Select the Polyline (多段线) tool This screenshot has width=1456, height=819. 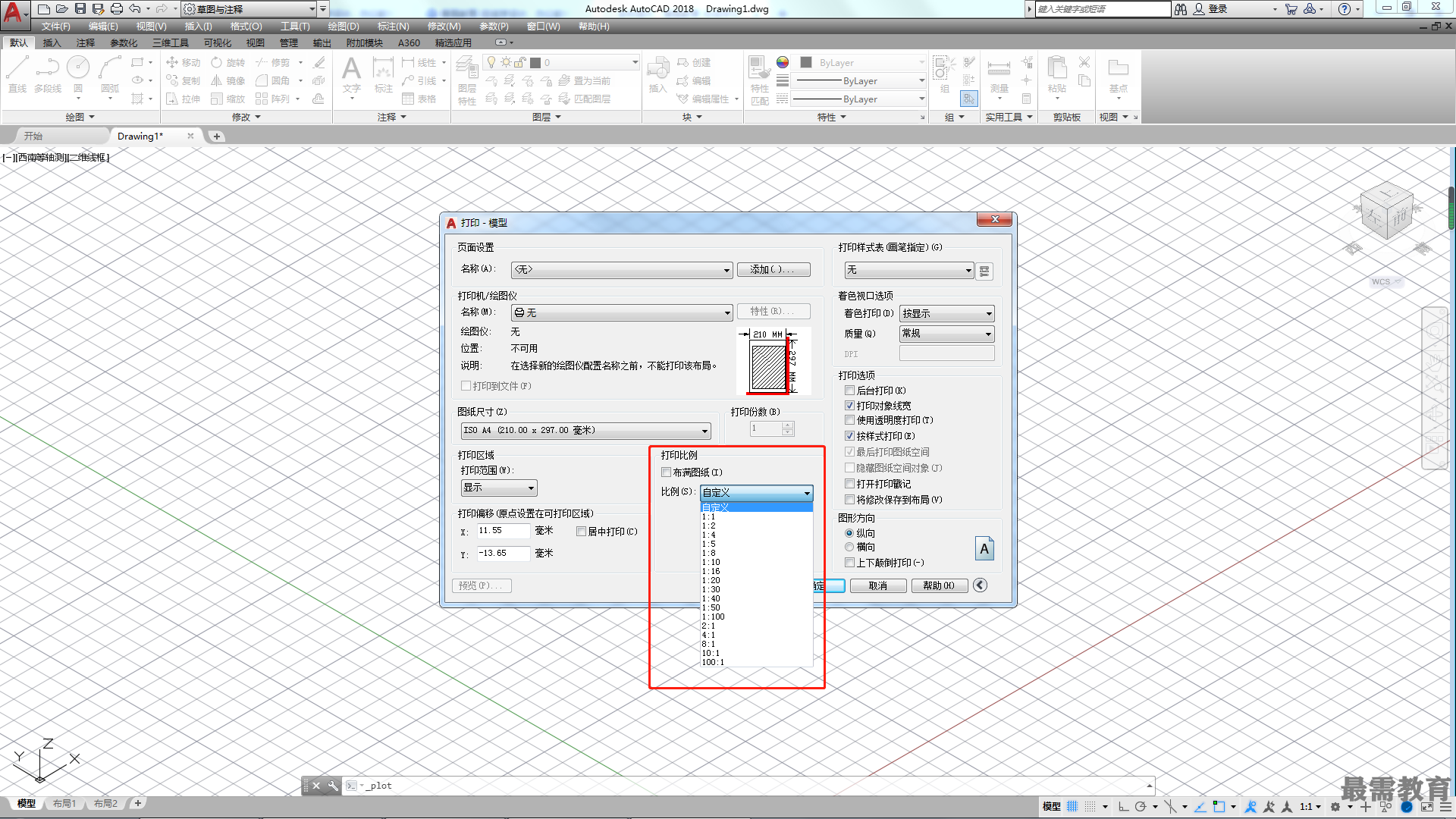tap(48, 74)
